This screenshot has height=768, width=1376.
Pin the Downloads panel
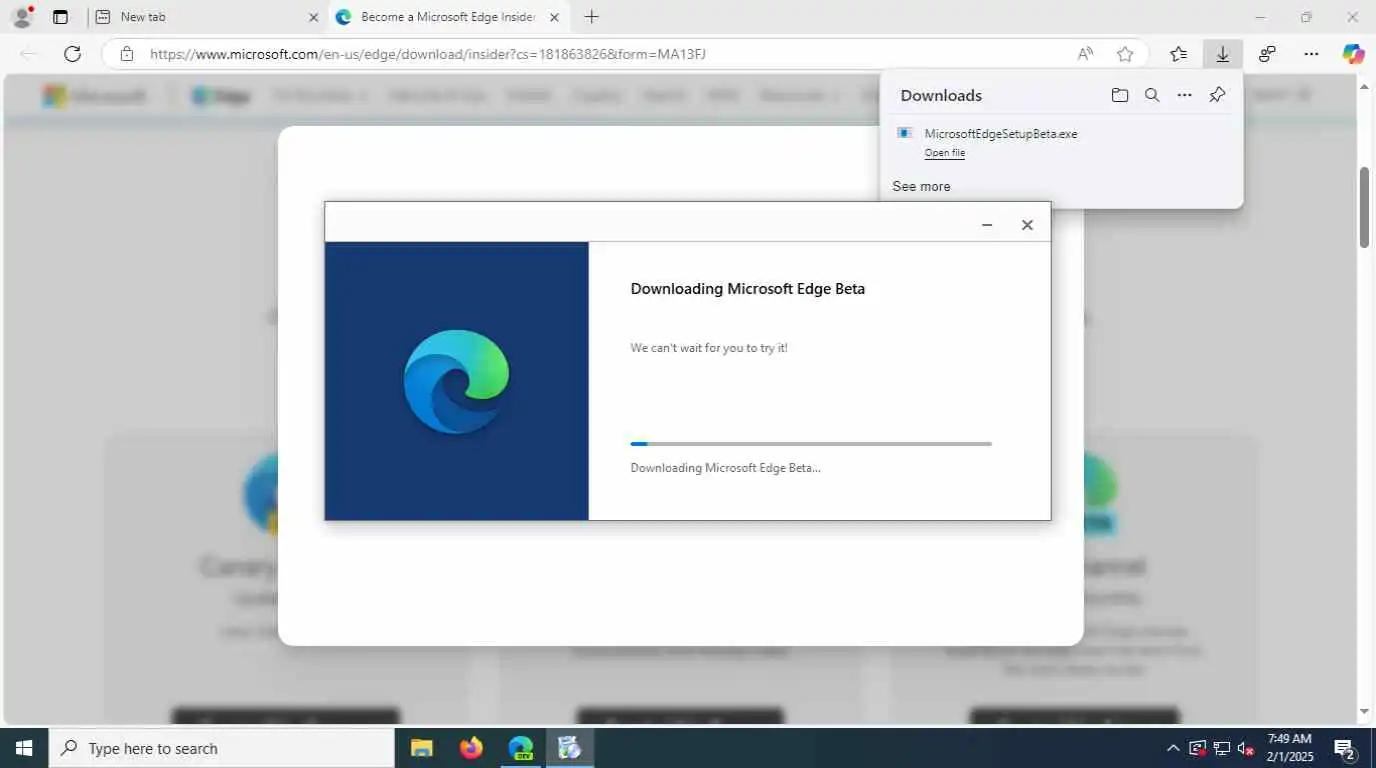coord(1217,95)
